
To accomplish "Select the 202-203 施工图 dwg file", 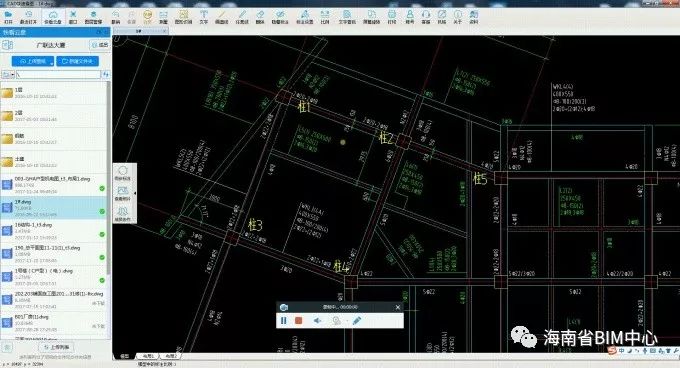I will point(54,300).
